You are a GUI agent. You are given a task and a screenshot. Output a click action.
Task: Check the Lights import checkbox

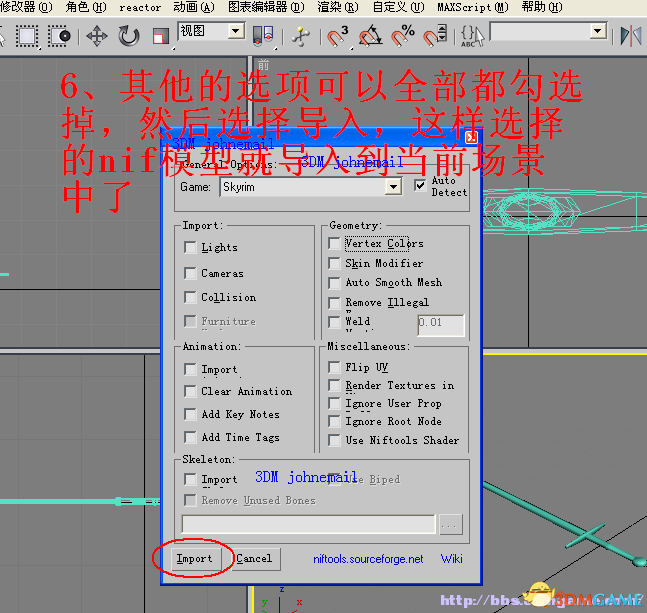click(x=190, y=248)
